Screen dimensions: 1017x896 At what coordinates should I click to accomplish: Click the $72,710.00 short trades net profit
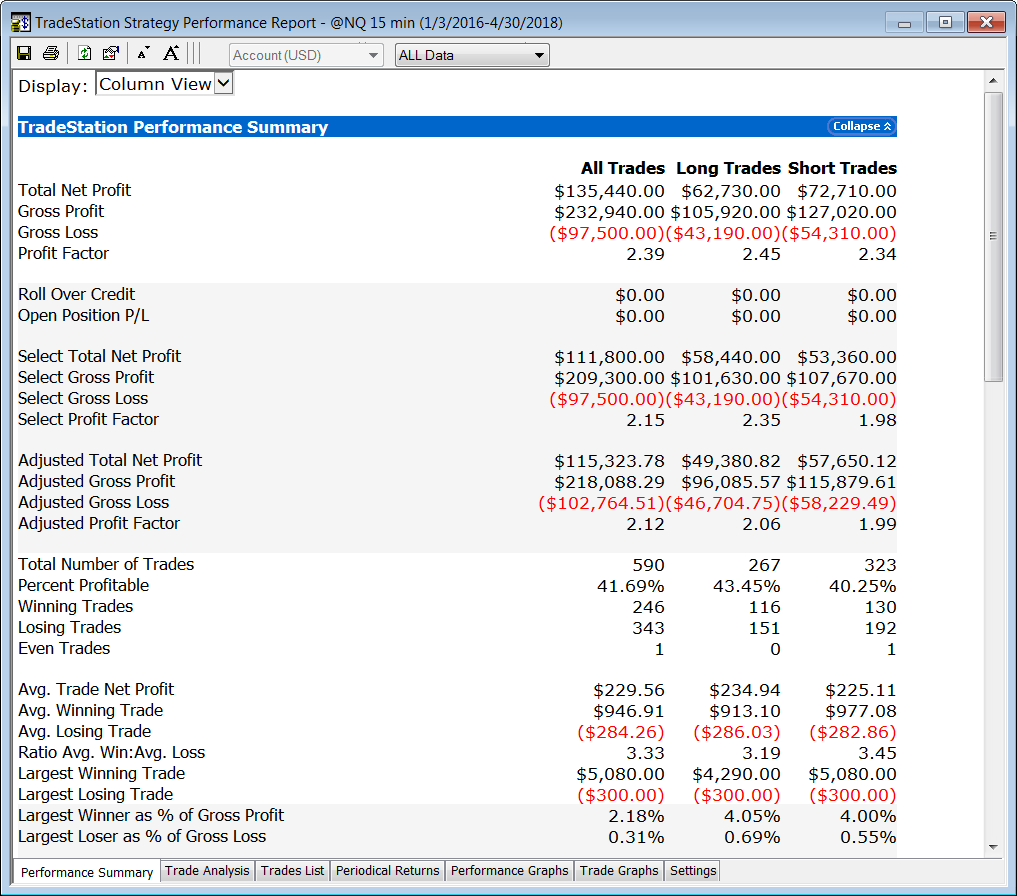(847, 191)
